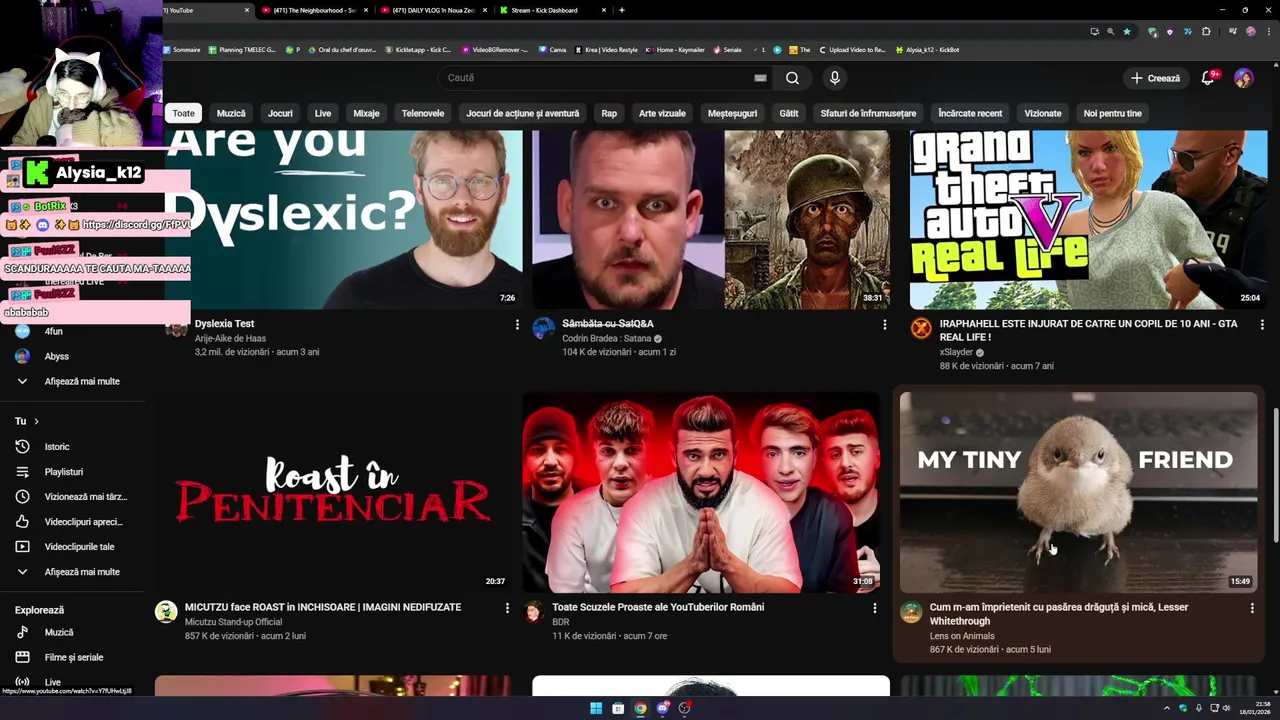The image size is (1280, 720).
Task: Open the Canva bookmark
Action: 552,50
